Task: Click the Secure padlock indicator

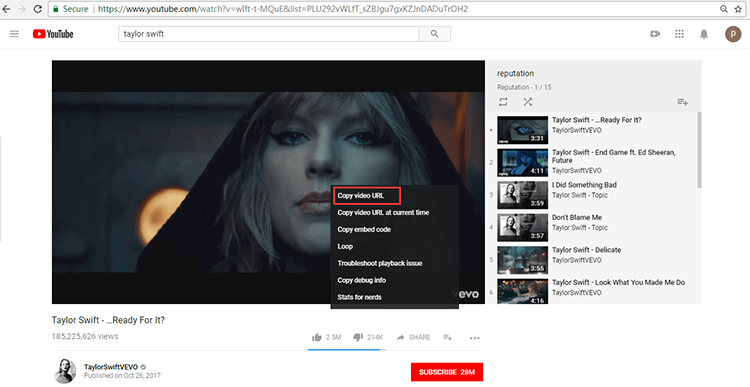Action: pos(70,9)
